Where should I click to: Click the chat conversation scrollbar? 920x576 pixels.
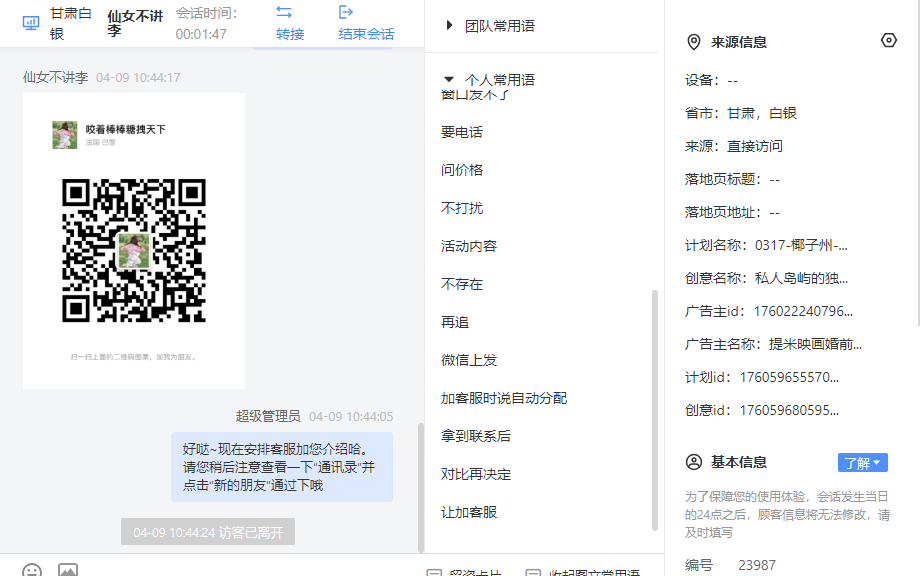[420, 487]
